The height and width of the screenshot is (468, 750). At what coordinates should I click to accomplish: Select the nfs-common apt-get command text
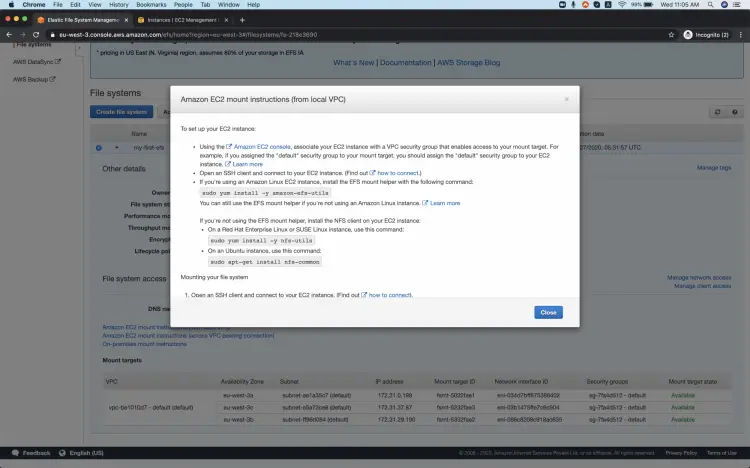click(x=265, y=262)
